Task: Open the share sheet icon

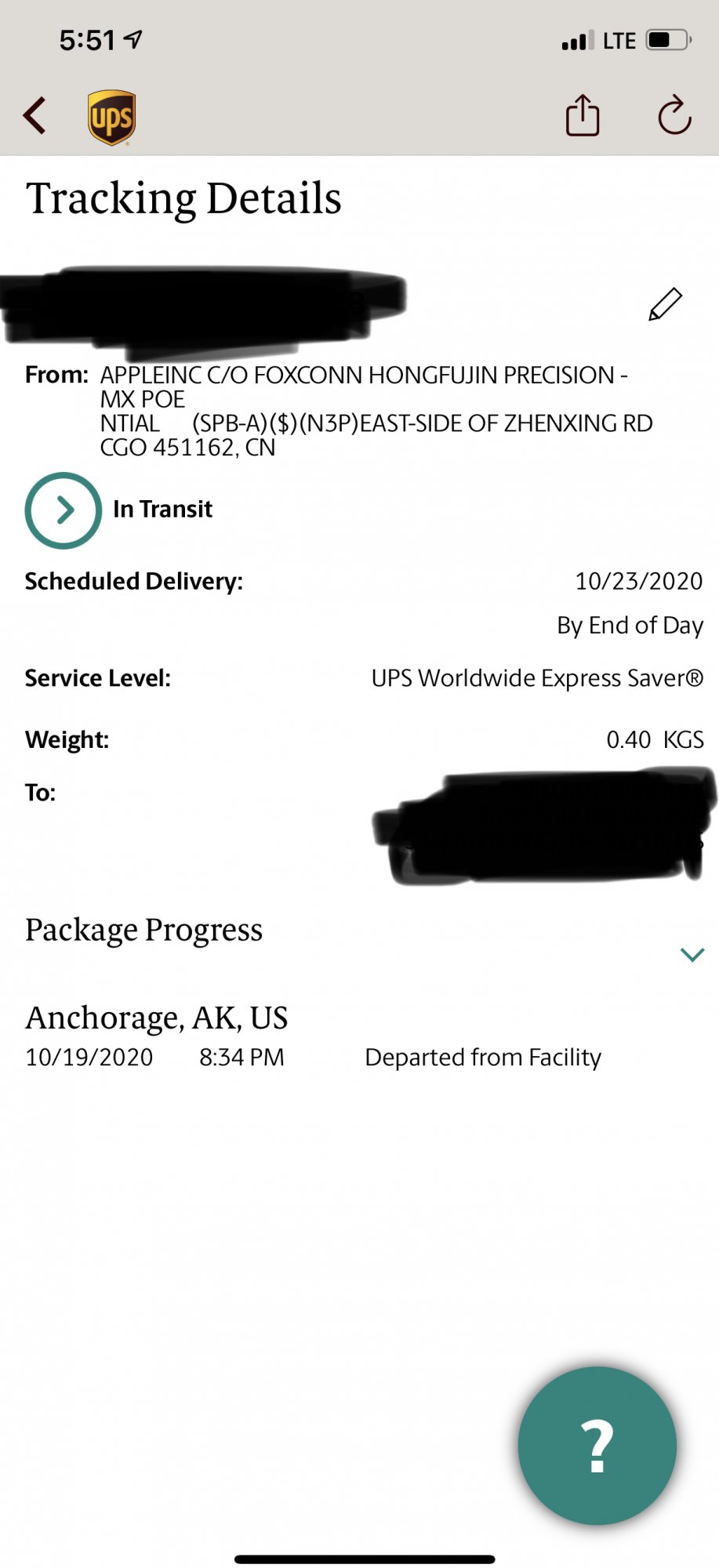Action: click(x=583, y=115)
